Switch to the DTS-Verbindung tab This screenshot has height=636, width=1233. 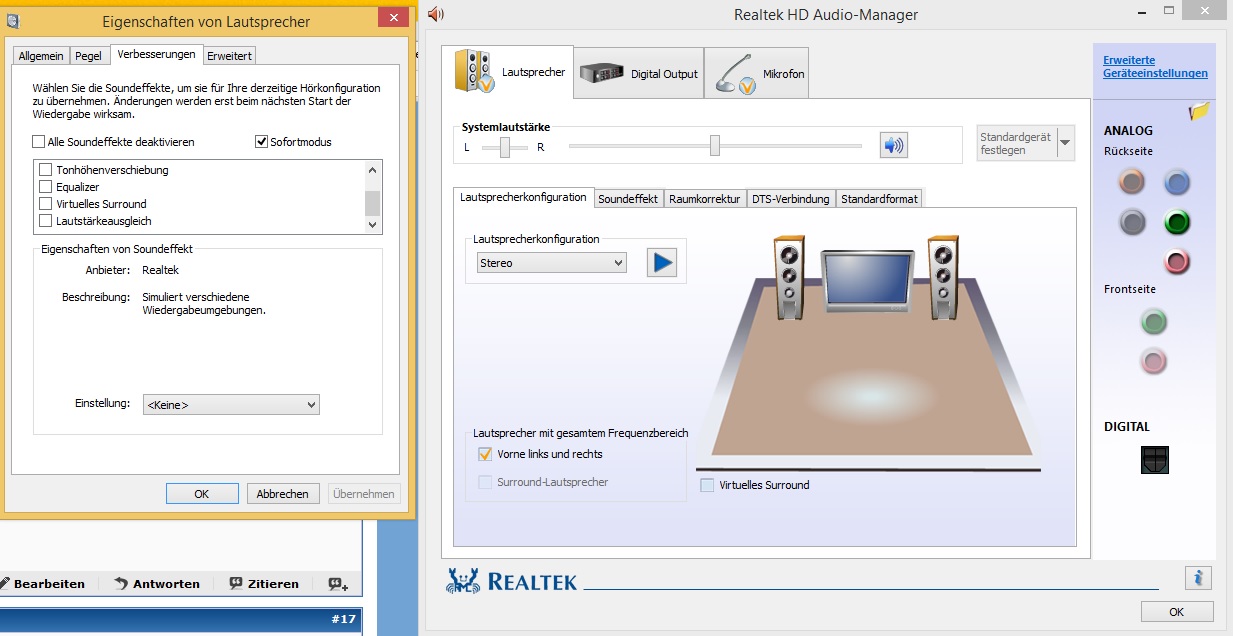(x=791, y=199)
